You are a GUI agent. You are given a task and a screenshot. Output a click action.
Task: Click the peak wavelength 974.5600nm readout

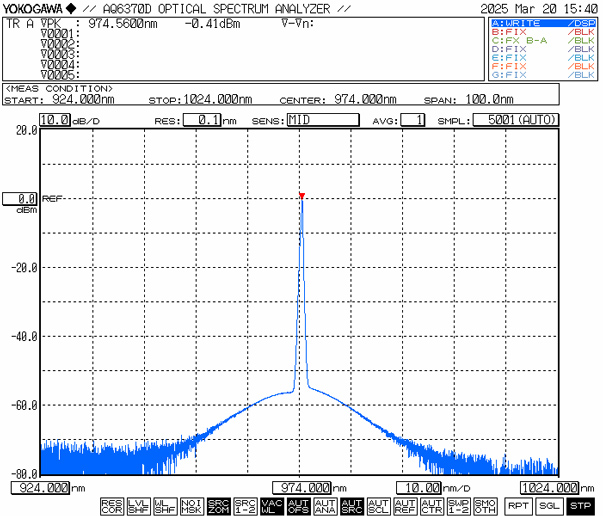(x=123, y=24)
